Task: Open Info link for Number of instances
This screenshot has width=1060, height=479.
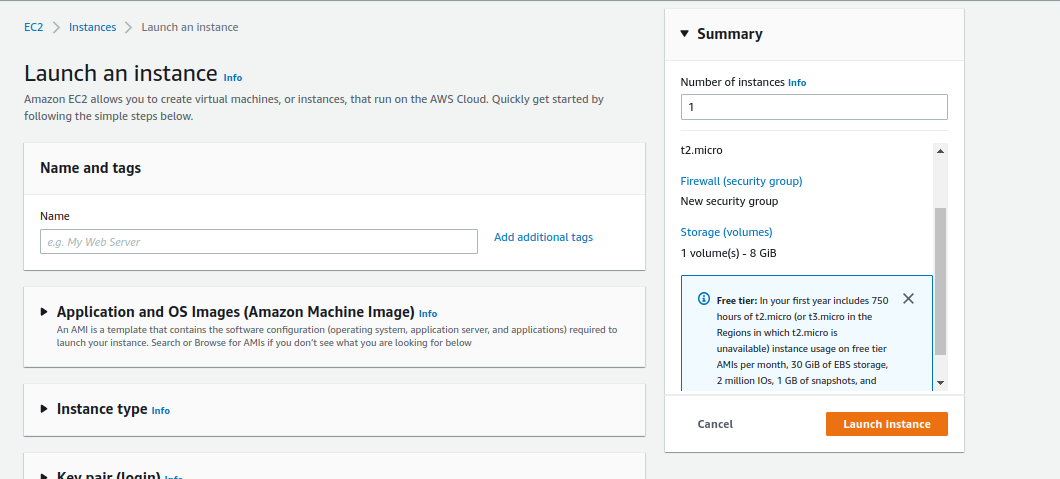Action: tap(797, 82)
